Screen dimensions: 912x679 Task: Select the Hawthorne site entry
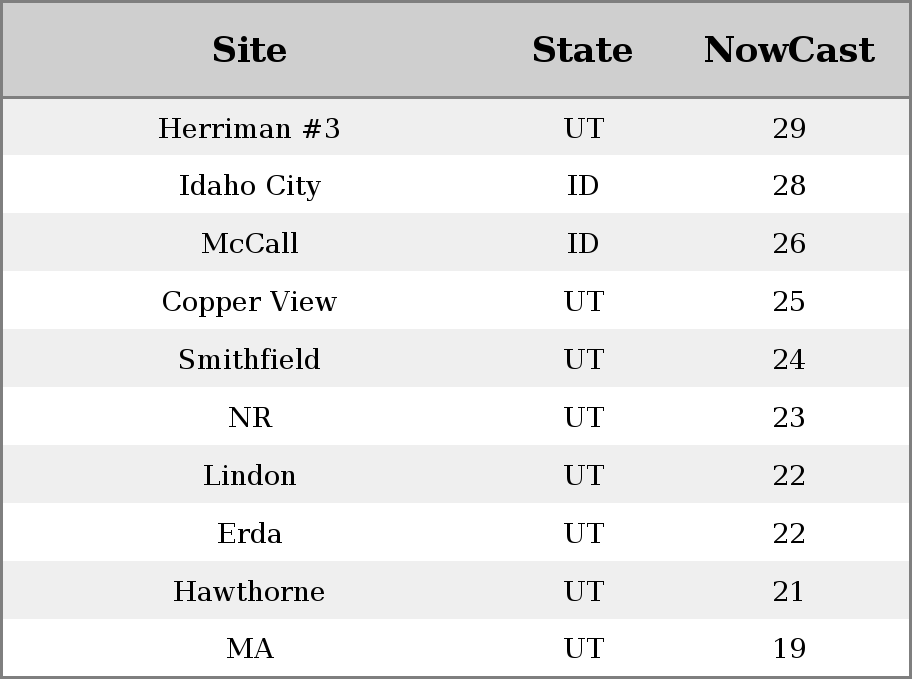(x=249, y=591)
